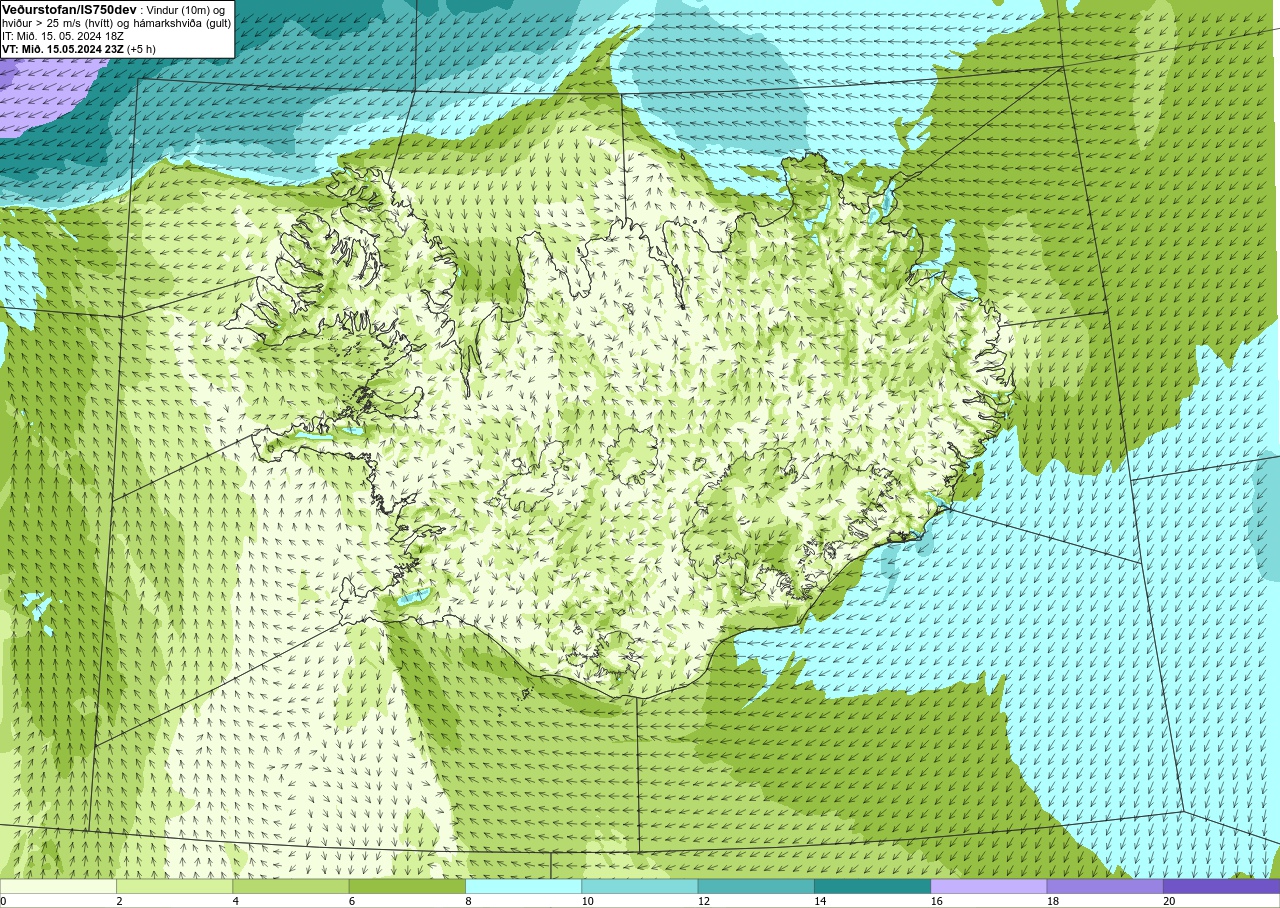Click the legend scale label '8'
Screen dimensions: 1280x908
(x=468, y=901)
